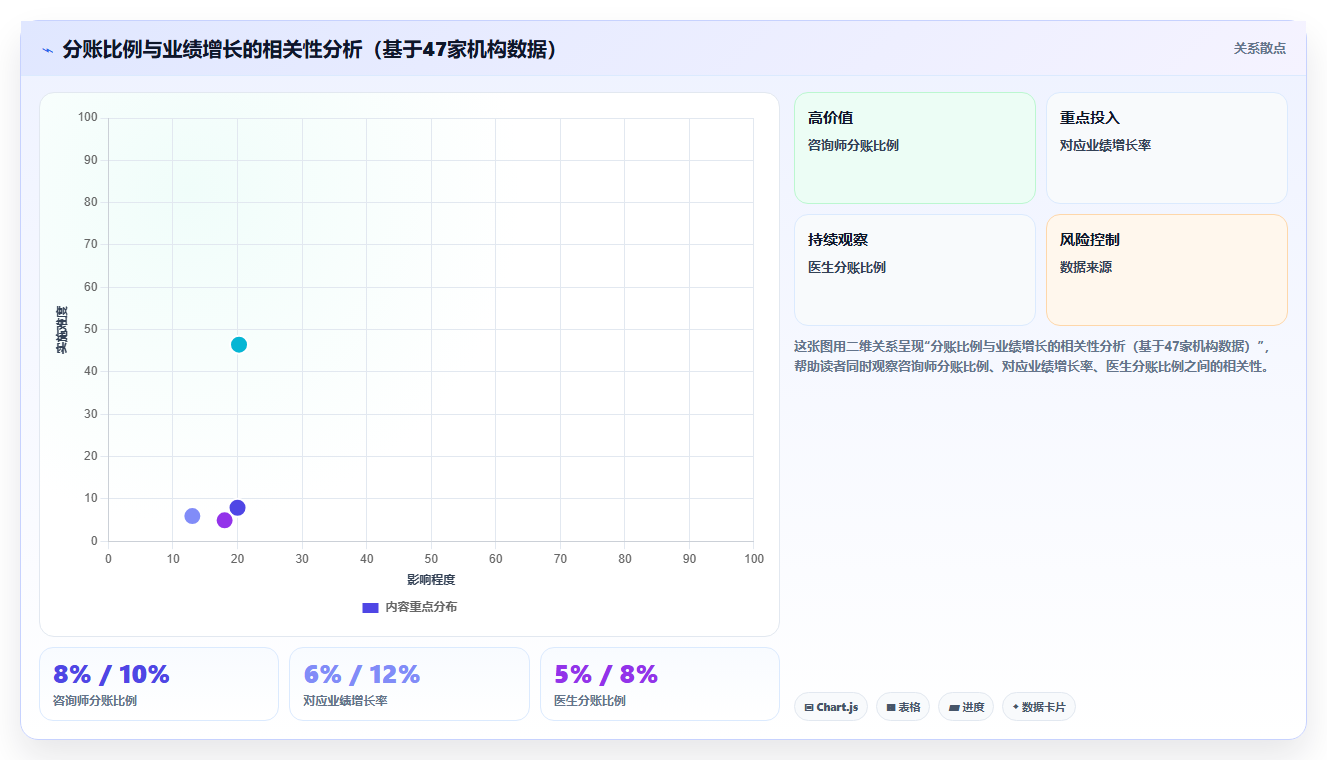Click the 影响程度 axis label
This screenshot has height=760, width=1327.
[431, 579]
